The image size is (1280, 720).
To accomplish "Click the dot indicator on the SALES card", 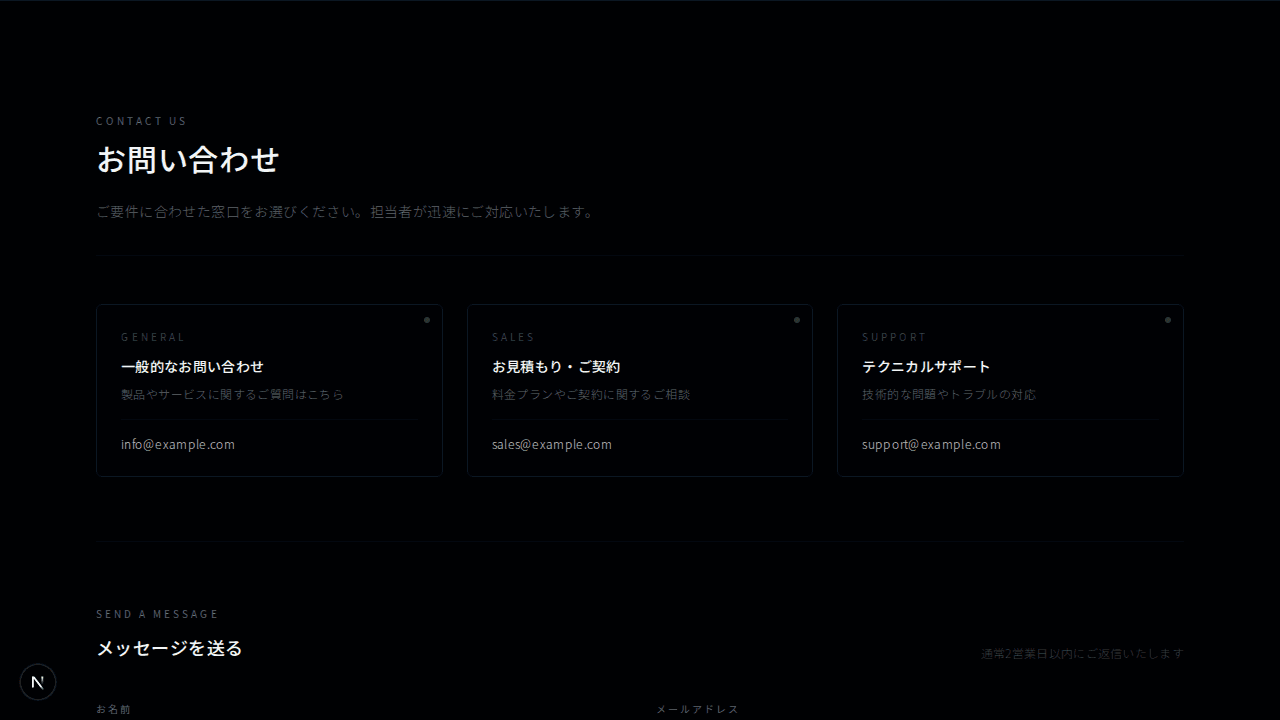I will point(797,320).
